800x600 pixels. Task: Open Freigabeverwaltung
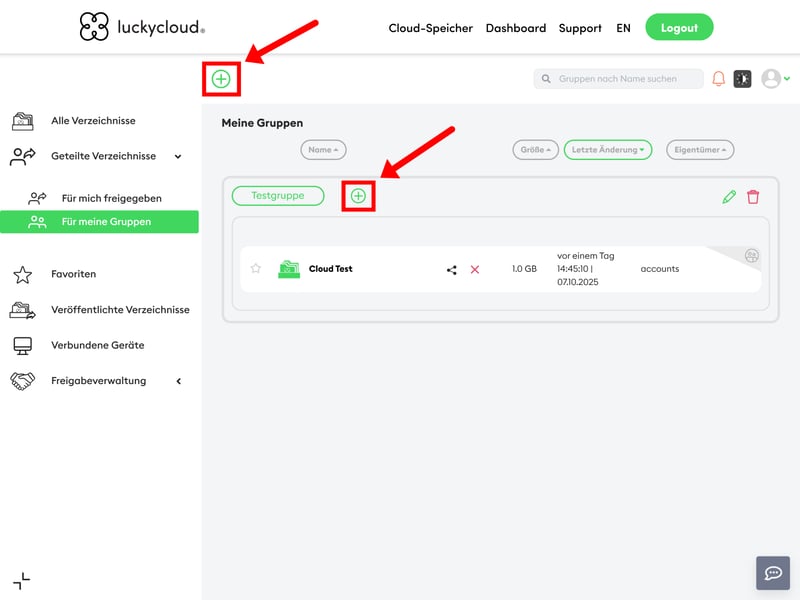98,381
